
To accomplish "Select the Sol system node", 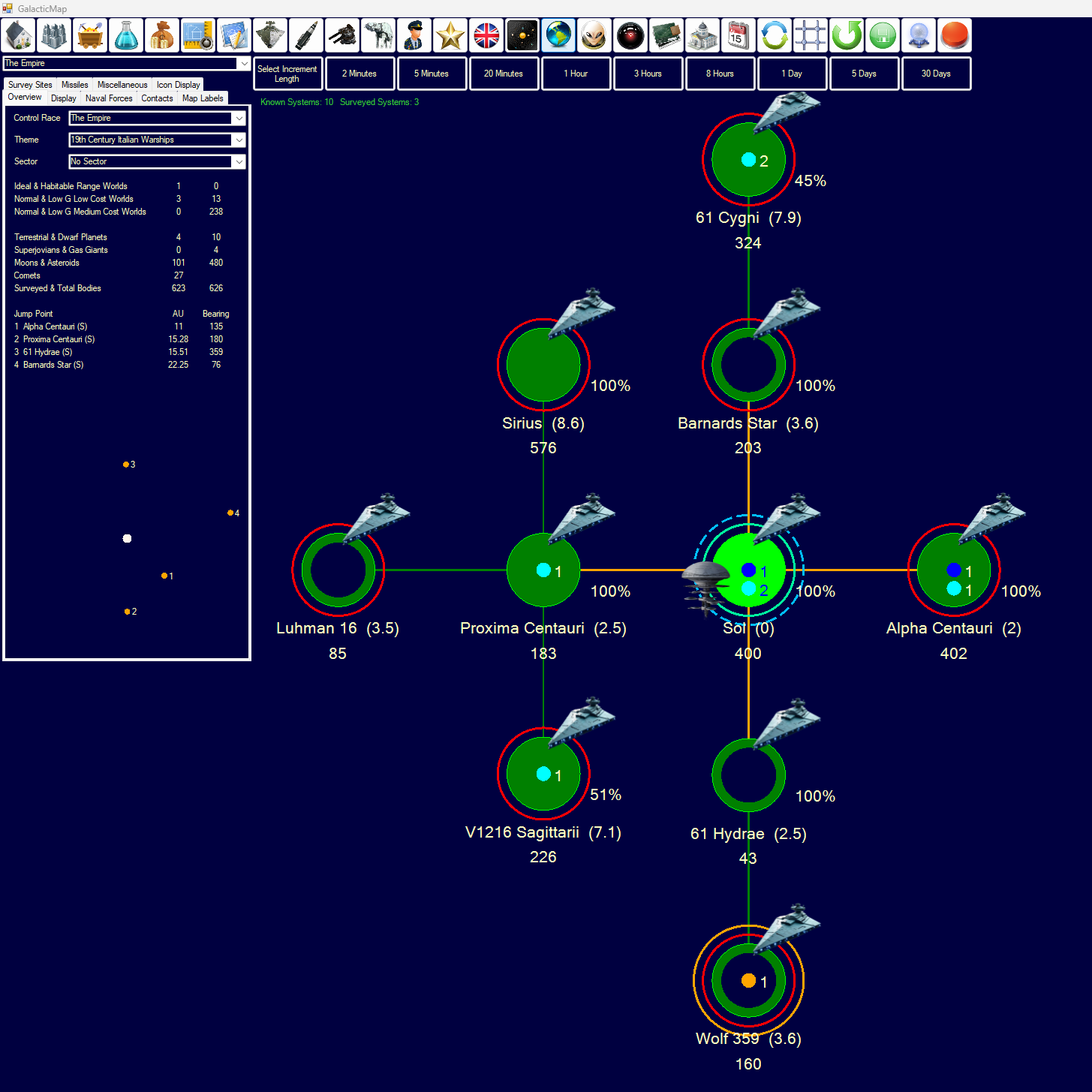I will [x=748, y=570].
